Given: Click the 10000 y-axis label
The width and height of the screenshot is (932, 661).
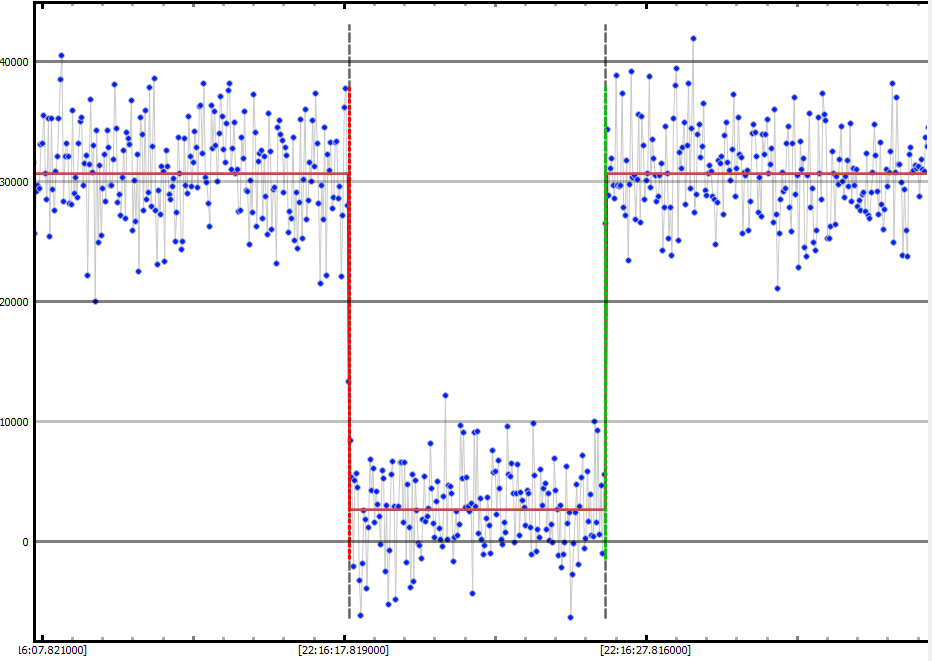Looking at the screenshot, I should click(x=17, y=422).
